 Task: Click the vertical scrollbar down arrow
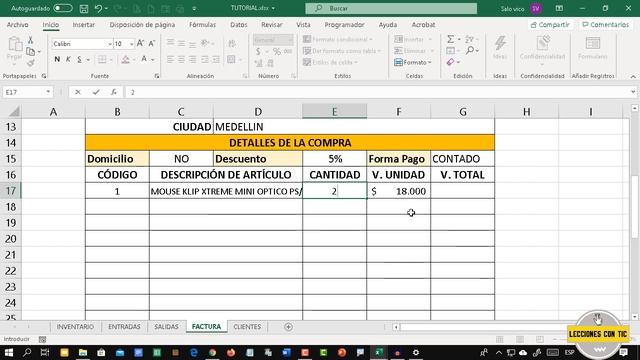pyautogui.click(x=635, y=317)
